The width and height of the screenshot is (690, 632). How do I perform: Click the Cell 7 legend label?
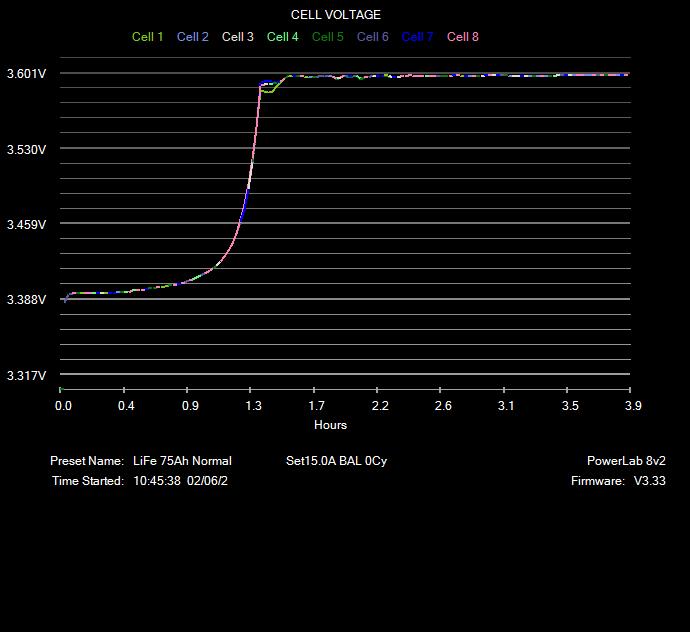point(418,37)
